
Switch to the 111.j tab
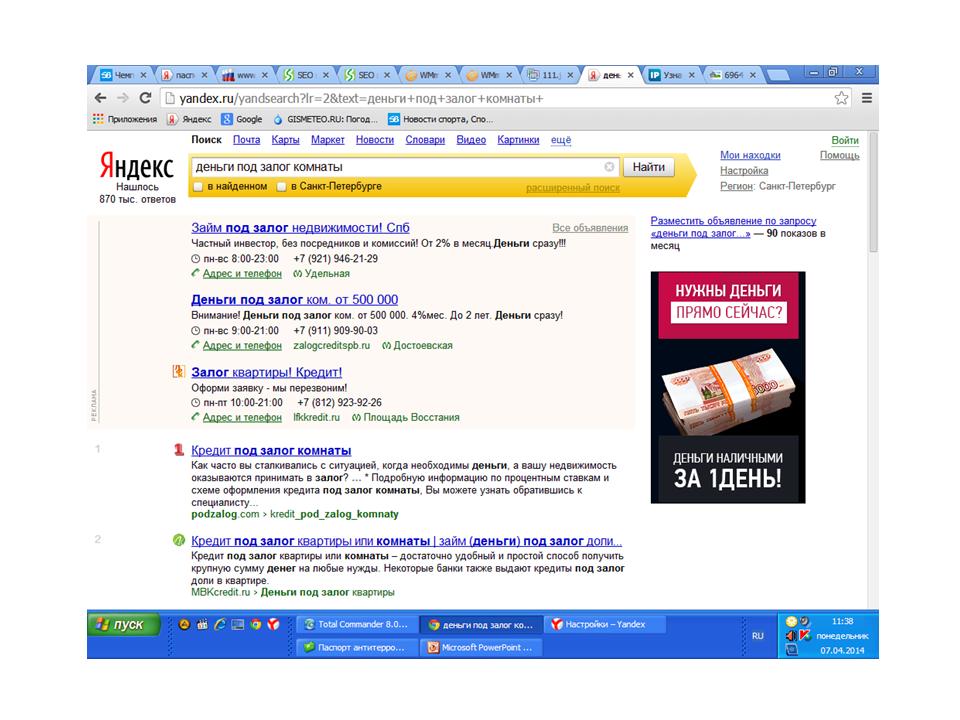pos(550,75)
